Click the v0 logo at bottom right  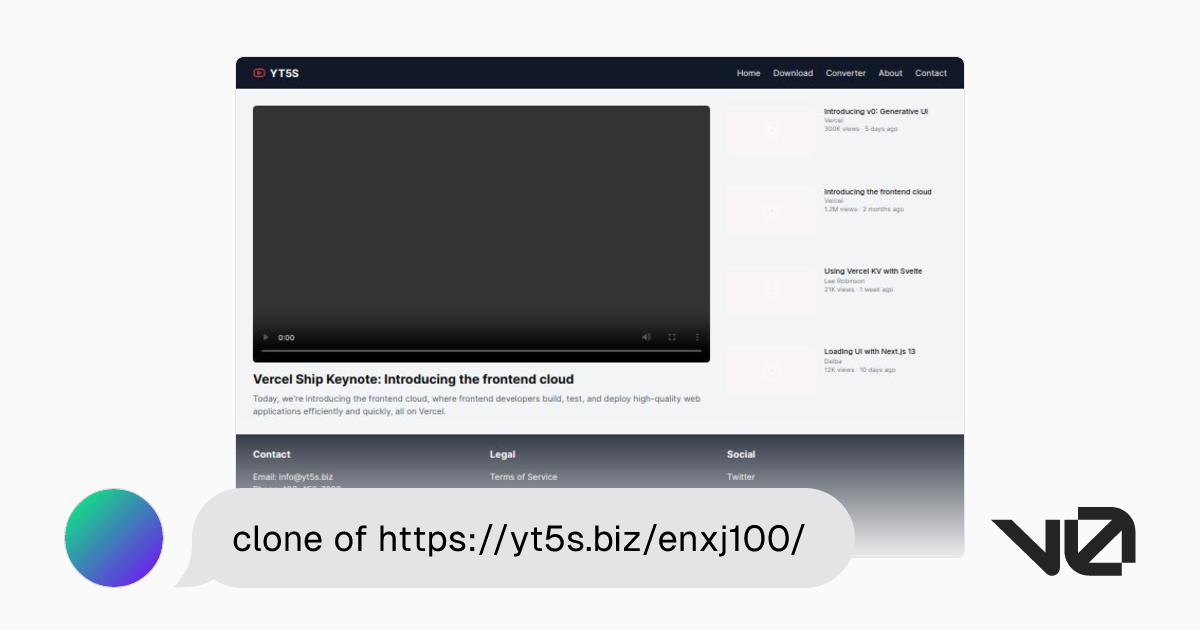[1063, 540]
